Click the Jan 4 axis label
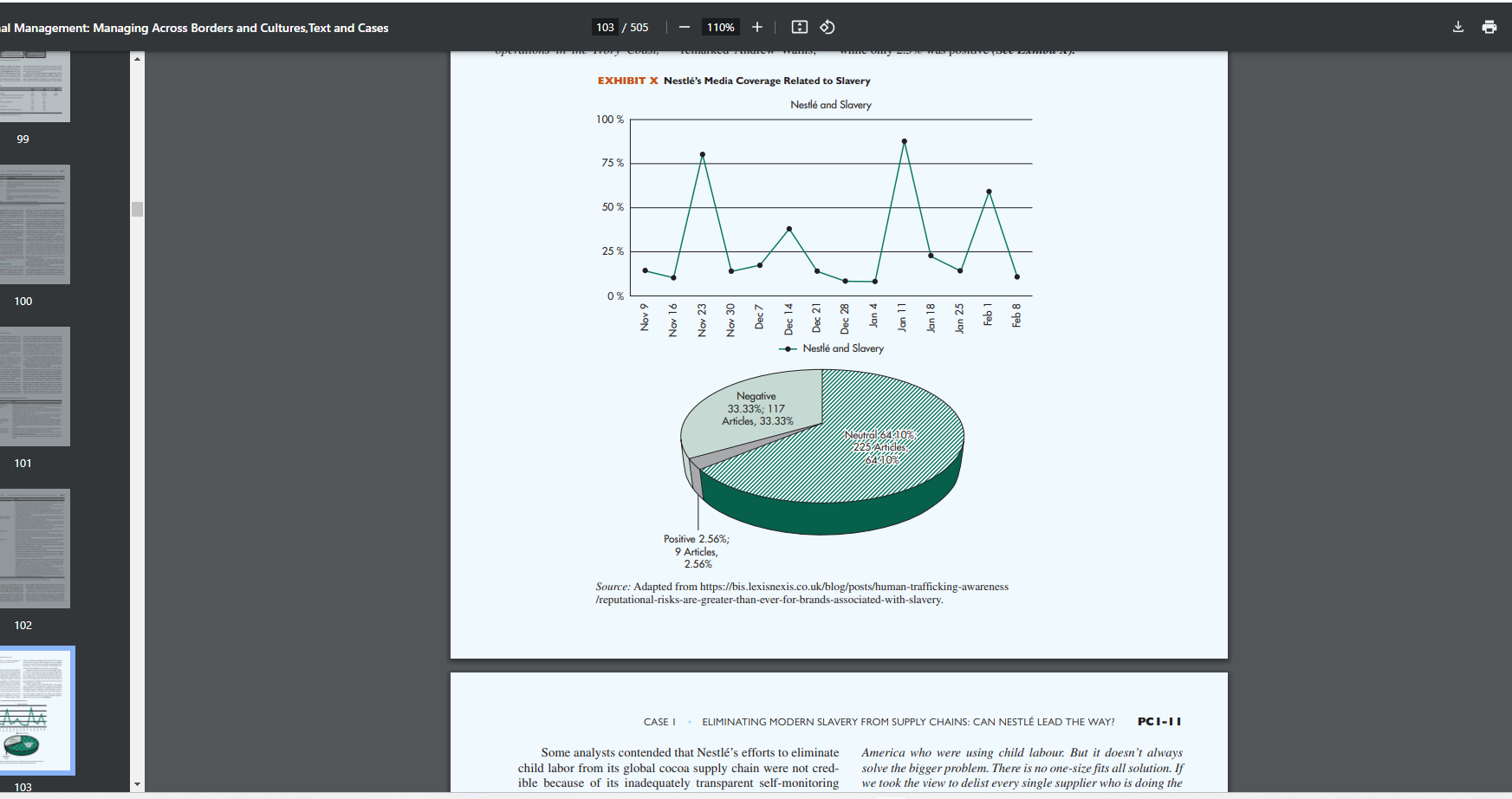Screen dimensions: 1512x799 coord(873,315)
